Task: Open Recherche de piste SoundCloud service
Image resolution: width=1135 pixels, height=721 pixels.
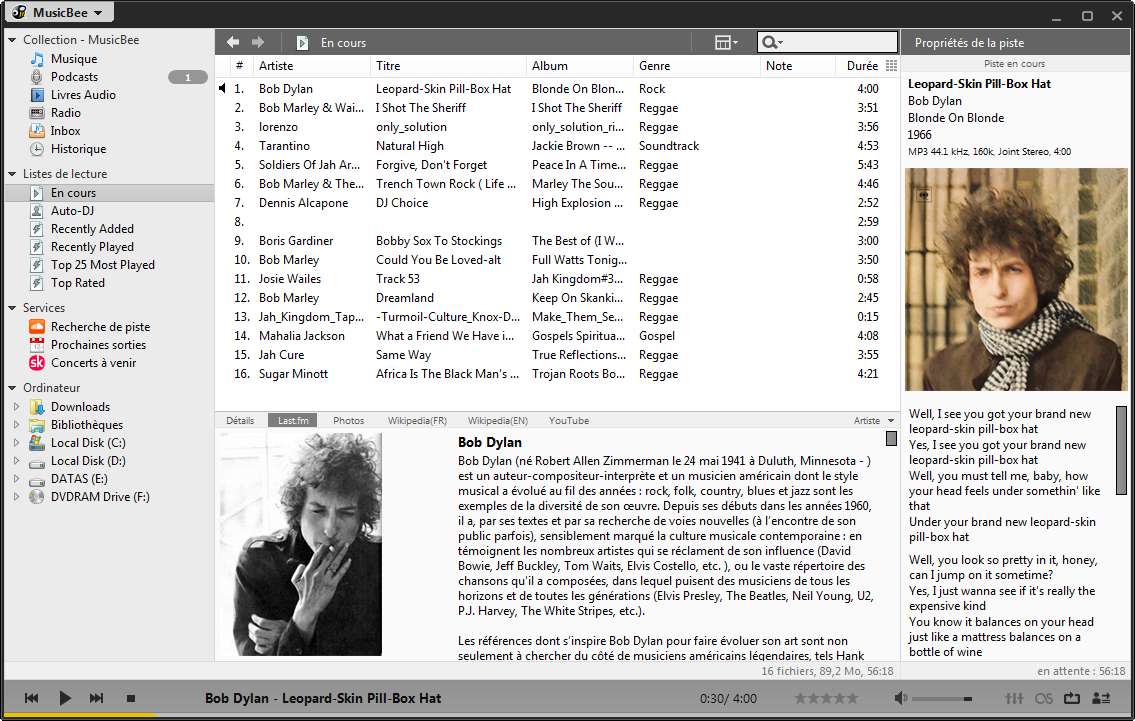Action: 101,327
